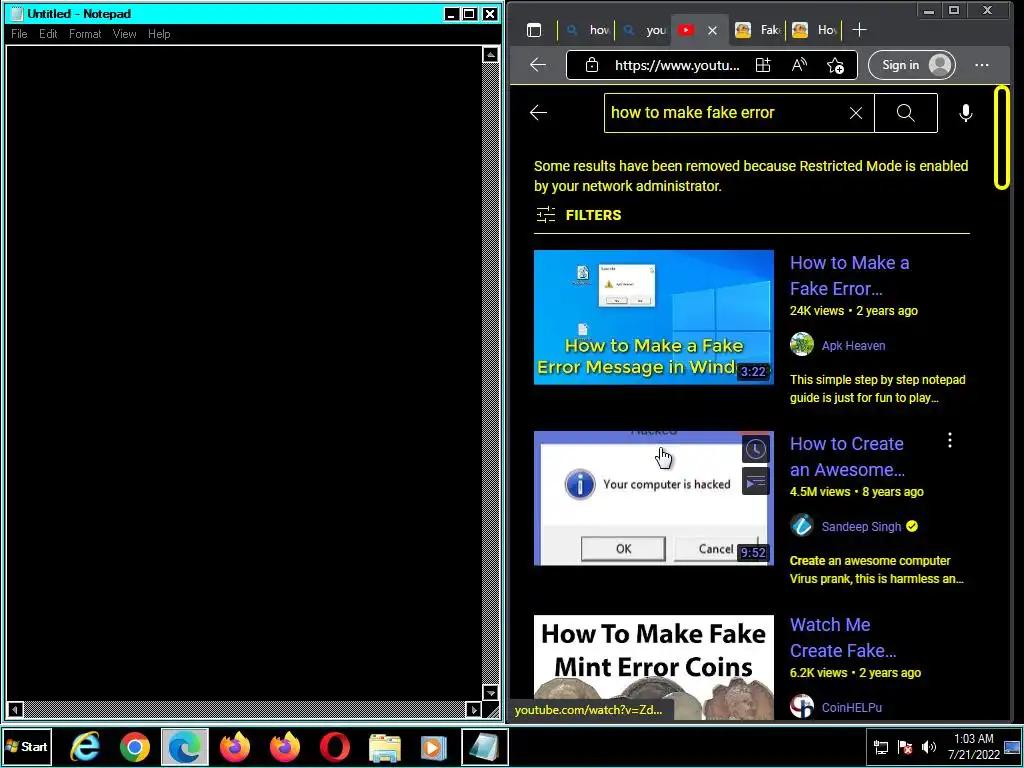
Task: Click CoinHELPu channel avatar
Action: click(x=801, y=706)
